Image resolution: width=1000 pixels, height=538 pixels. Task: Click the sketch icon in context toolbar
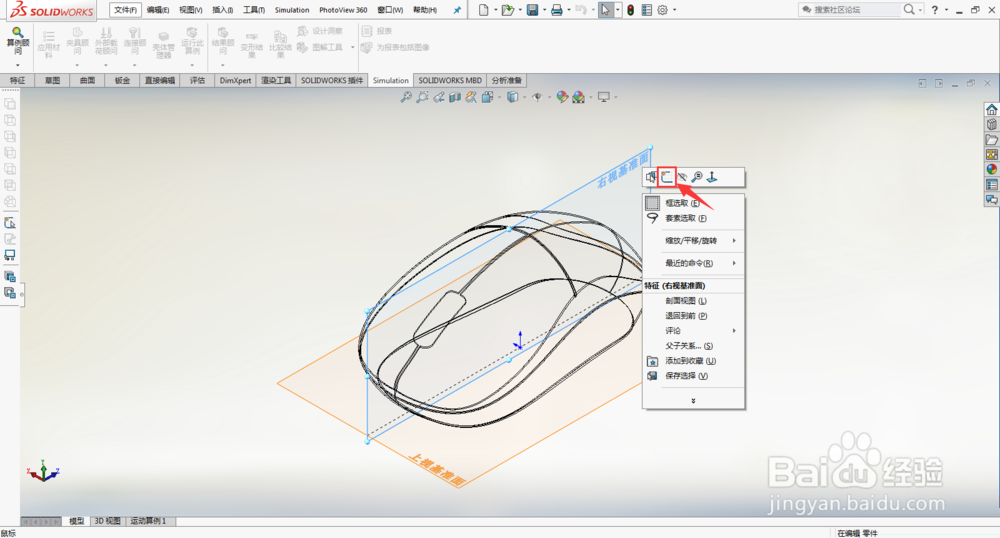[x=667, y=177]
